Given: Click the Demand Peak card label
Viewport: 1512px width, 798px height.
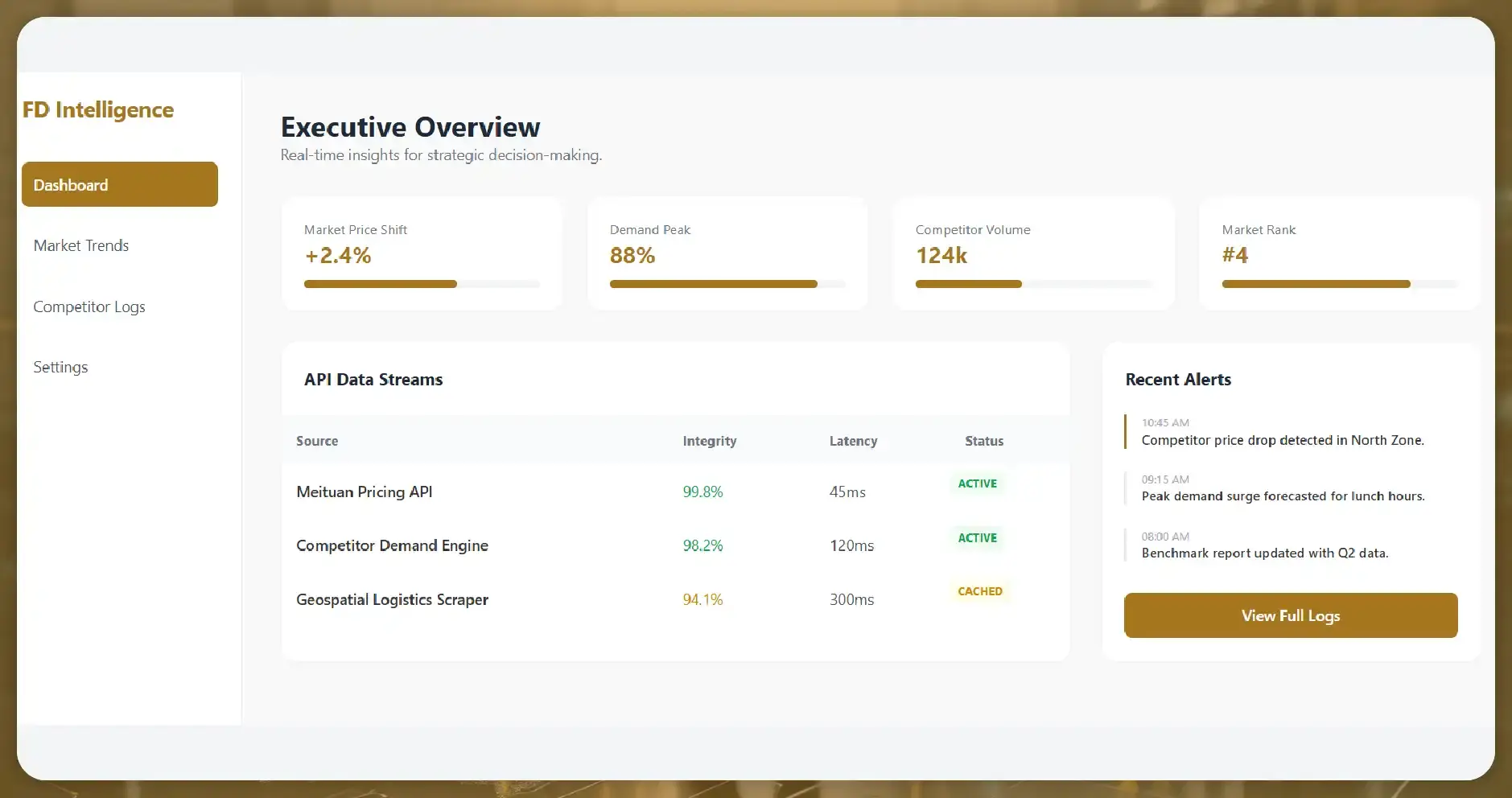Looking at the screenshot, I should click(650, 230).
